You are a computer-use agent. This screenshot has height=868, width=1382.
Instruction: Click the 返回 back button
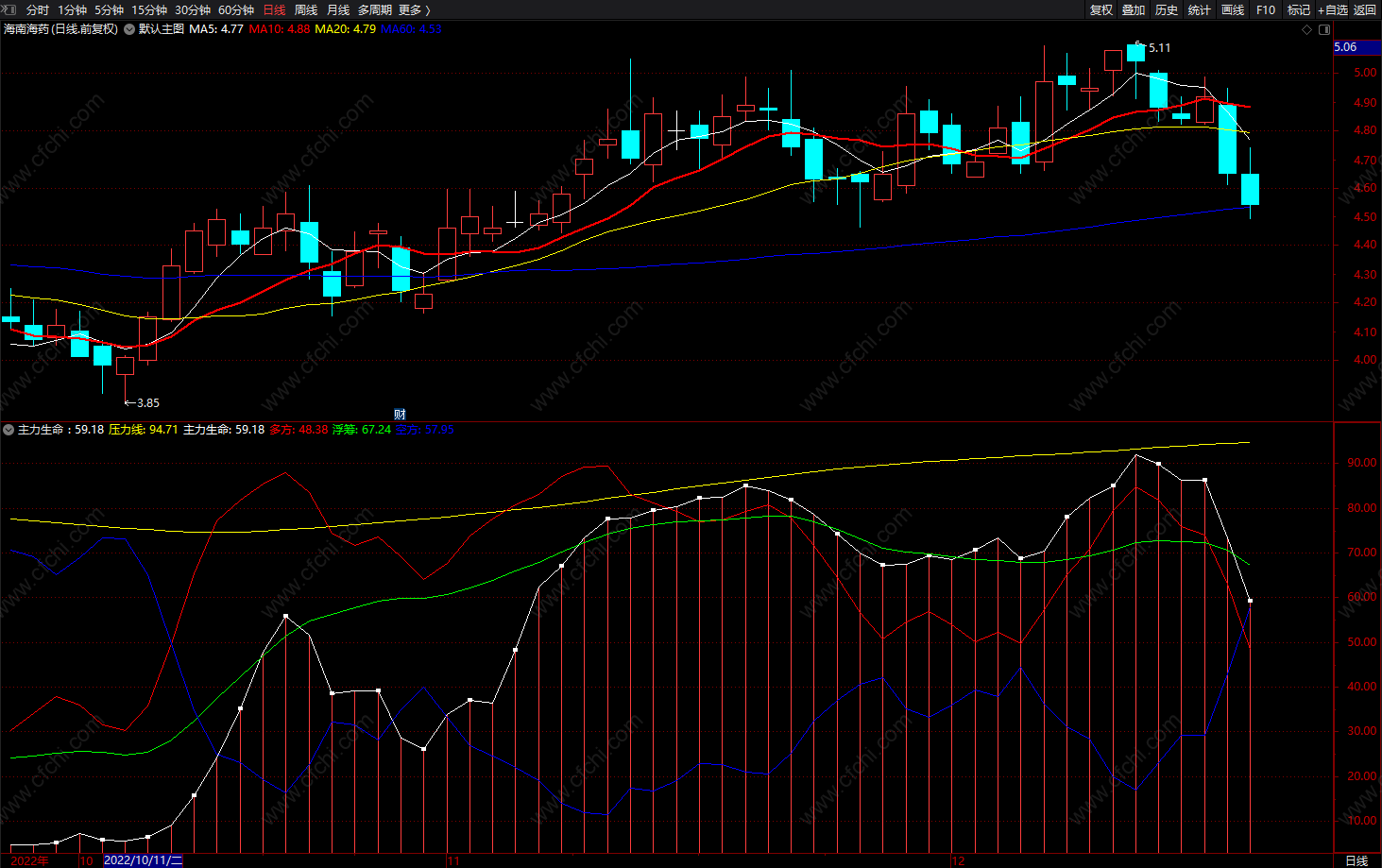click(x=1365, y=9)
